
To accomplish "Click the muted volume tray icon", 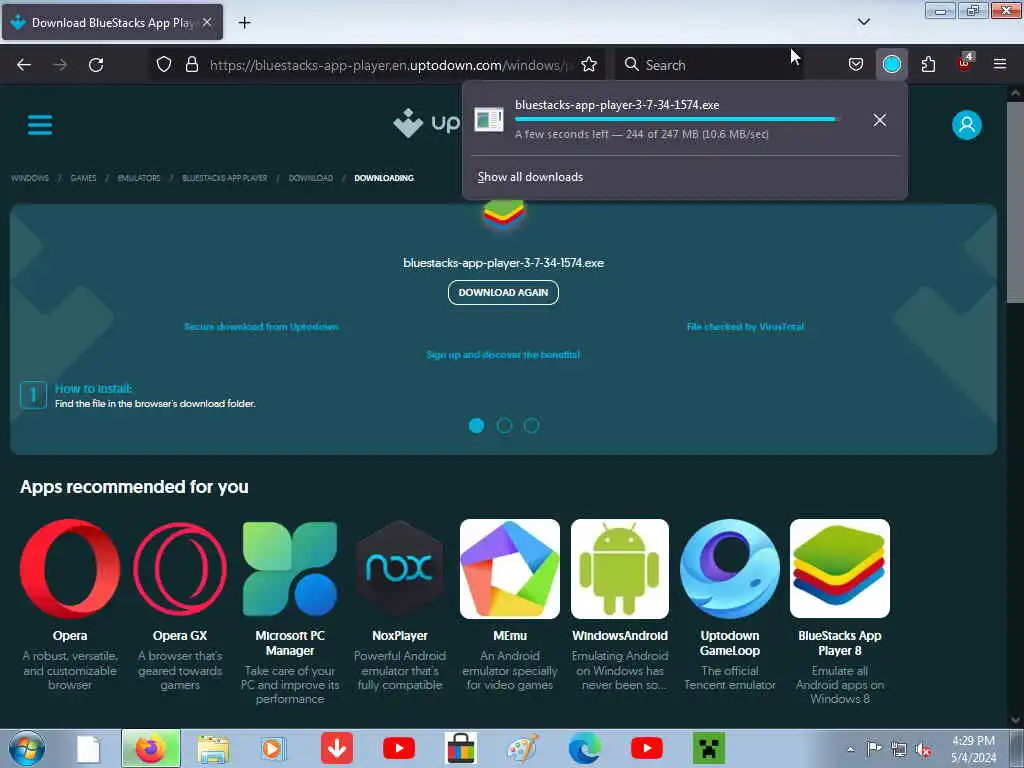I will point(923,750).
